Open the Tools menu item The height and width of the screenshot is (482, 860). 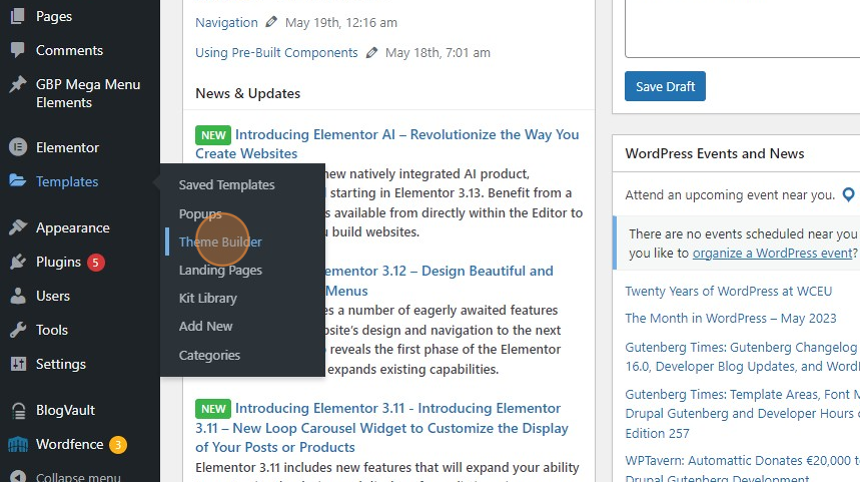52,330
